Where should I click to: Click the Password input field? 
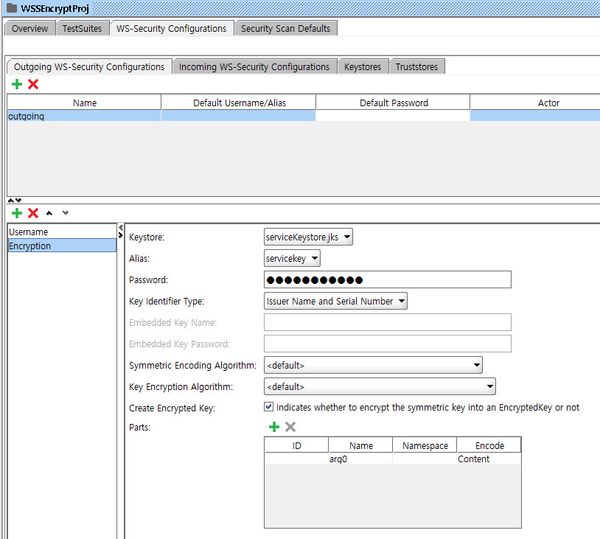[387, 280]
